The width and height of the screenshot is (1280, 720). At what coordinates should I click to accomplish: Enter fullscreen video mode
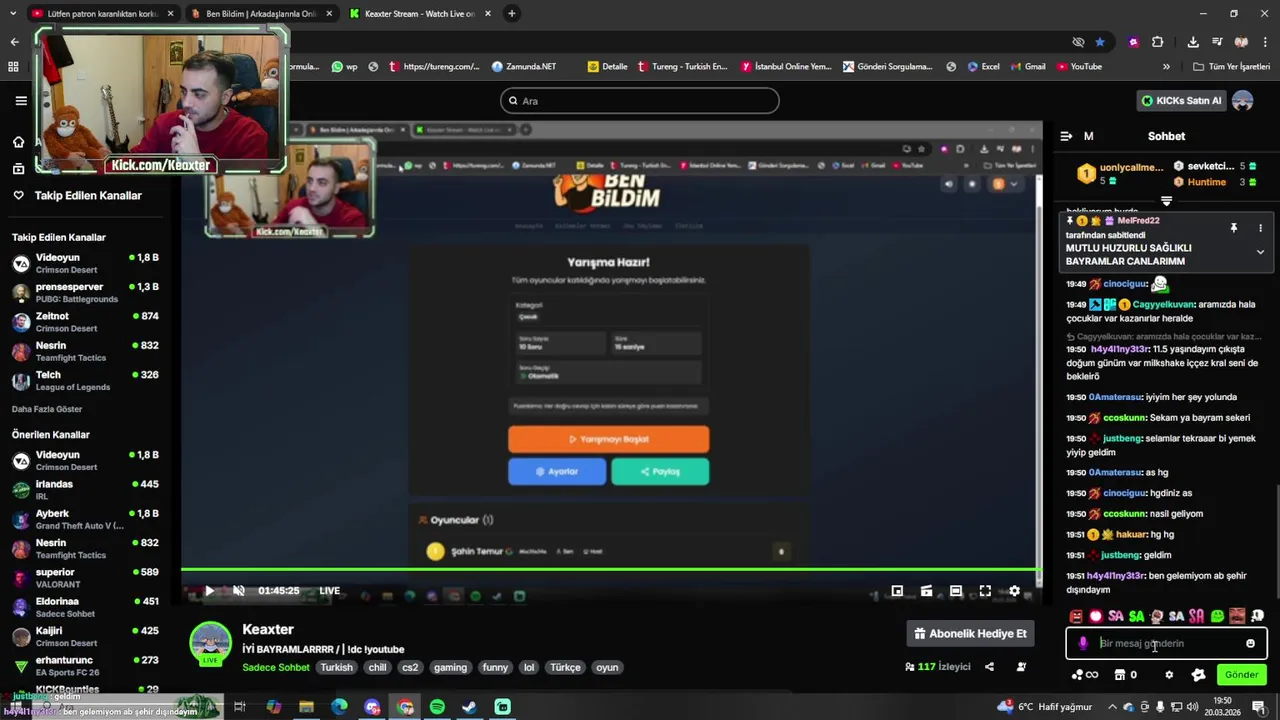(985, 591)
